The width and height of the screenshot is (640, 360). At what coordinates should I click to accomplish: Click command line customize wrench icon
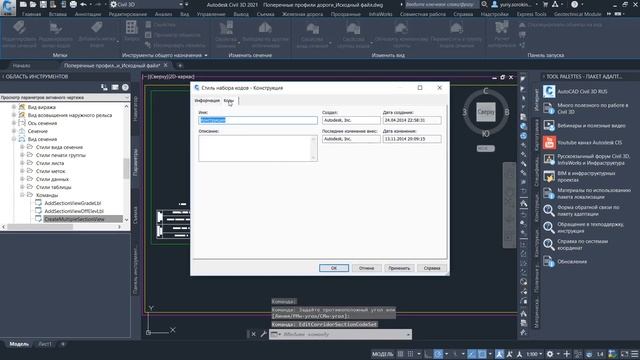point(263,334)
